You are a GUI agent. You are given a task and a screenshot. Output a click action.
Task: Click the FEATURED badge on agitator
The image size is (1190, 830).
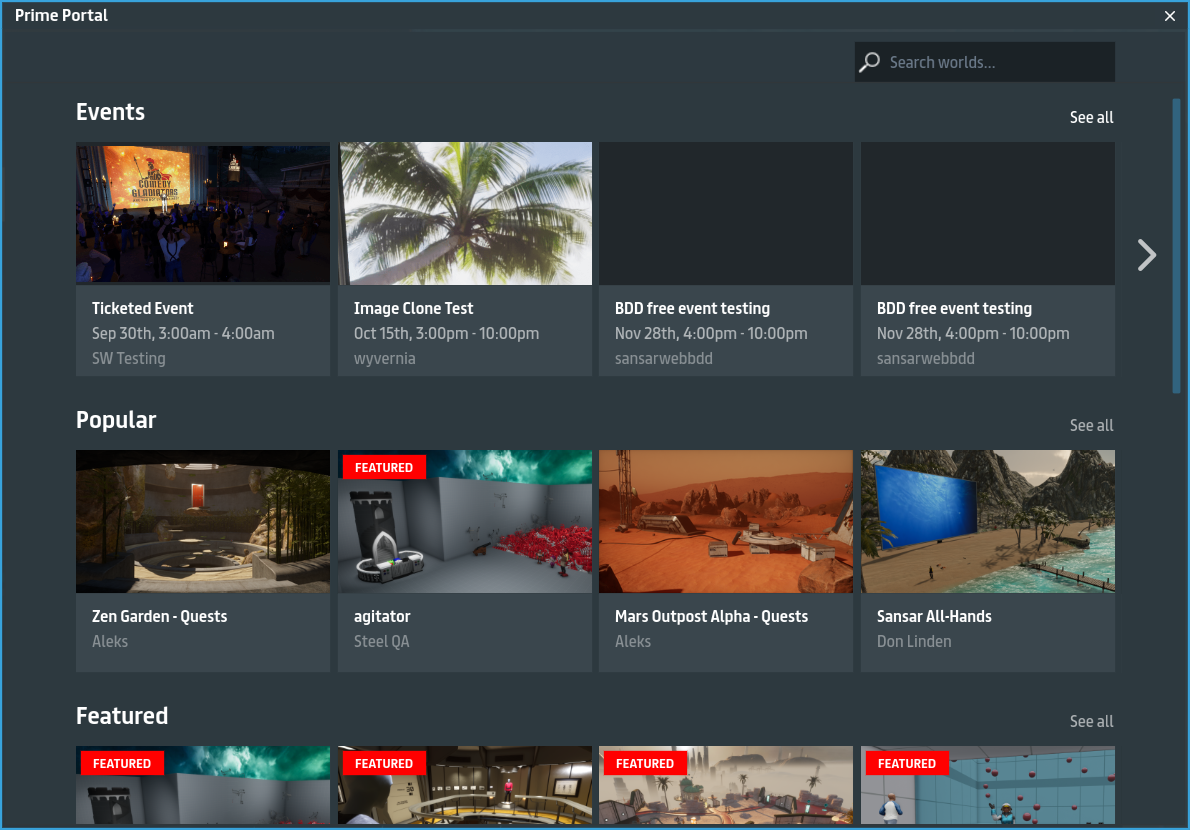[x=384, y=467]
